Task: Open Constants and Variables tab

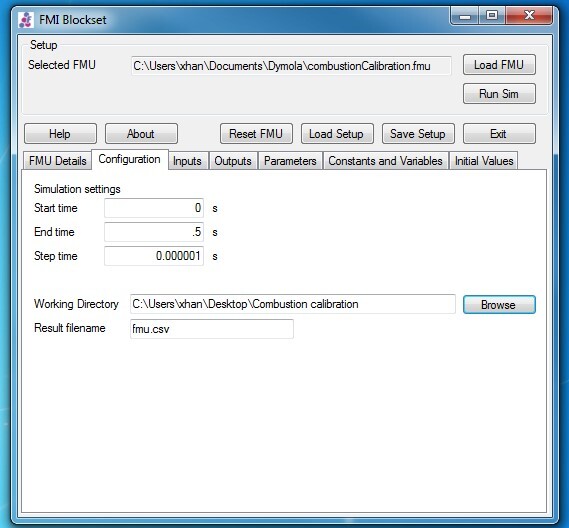Action: pyautogui.click(x=385, y=161)
